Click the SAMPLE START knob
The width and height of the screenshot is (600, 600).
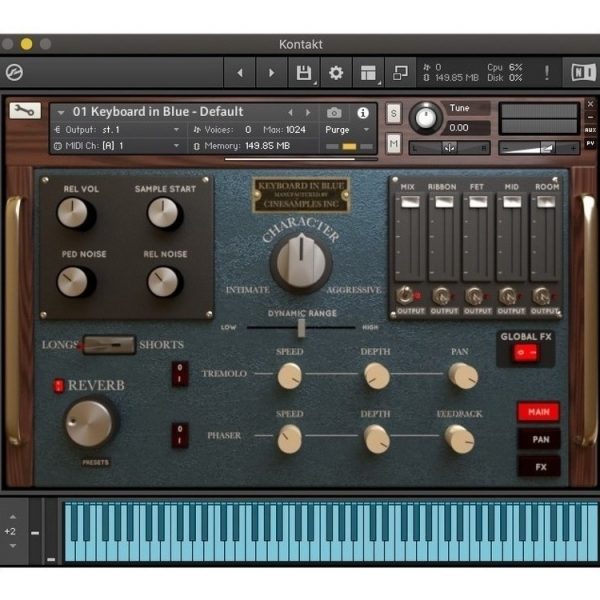(x=165, y=214)
